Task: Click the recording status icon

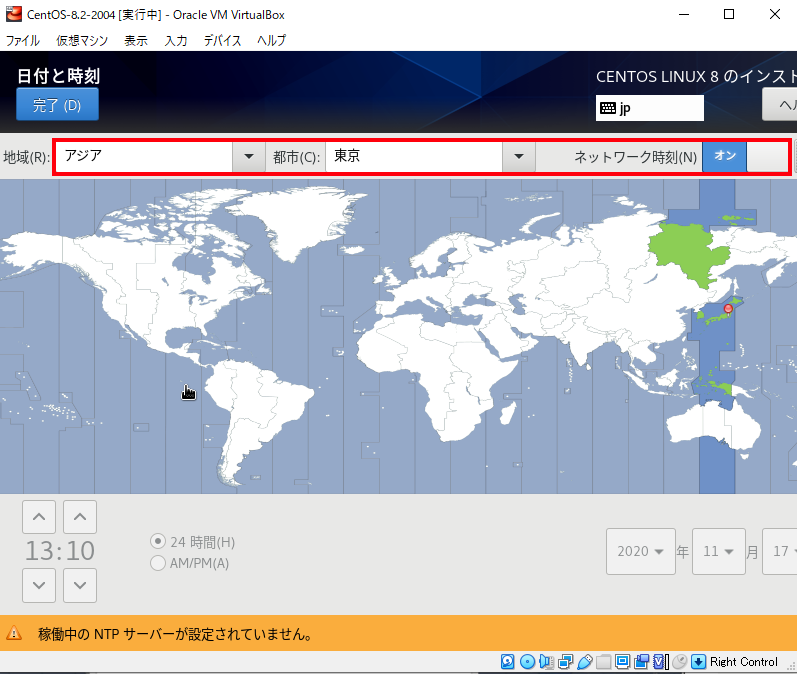Action: pyautogui.click(x=641, y=661)
